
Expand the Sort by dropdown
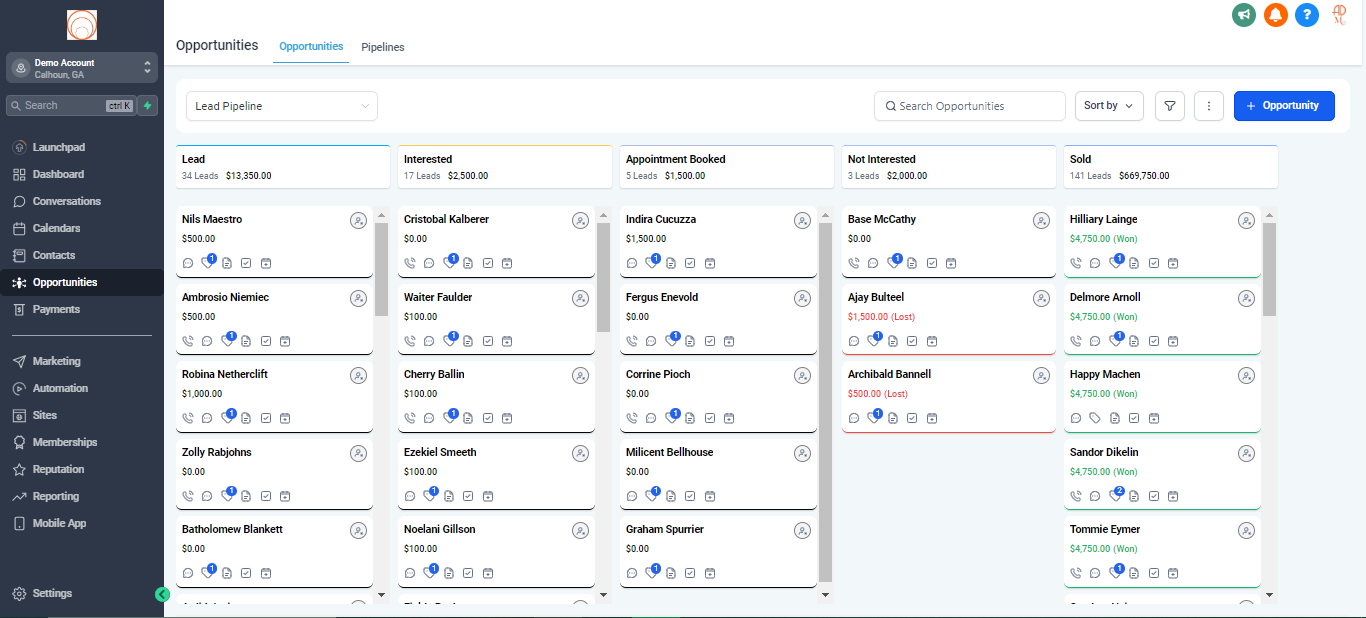[x=1109, y=106]
